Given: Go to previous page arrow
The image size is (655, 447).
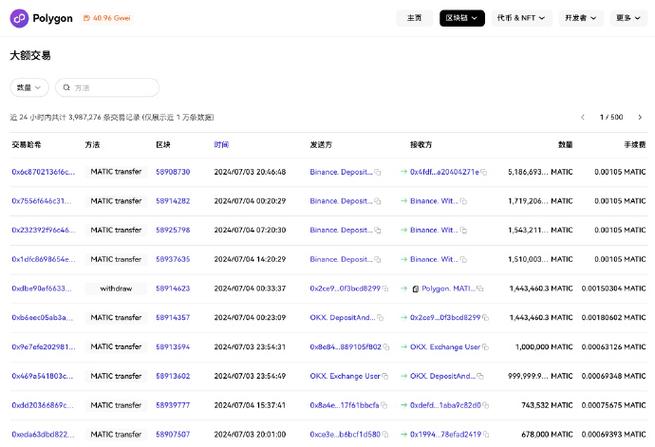Looking at the screenshot, I should click(x=583, y=117).
